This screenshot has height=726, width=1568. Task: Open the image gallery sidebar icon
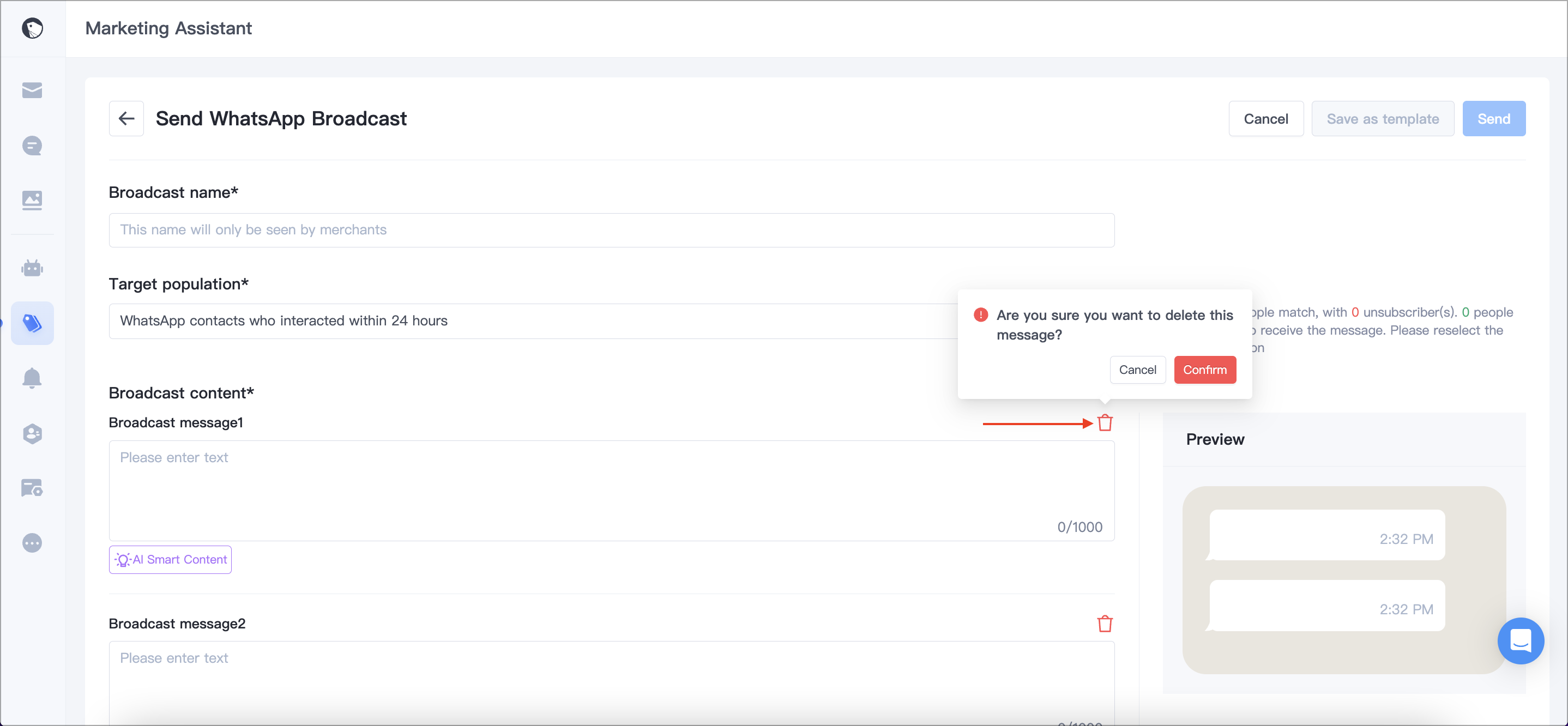(x=32, y=200)
